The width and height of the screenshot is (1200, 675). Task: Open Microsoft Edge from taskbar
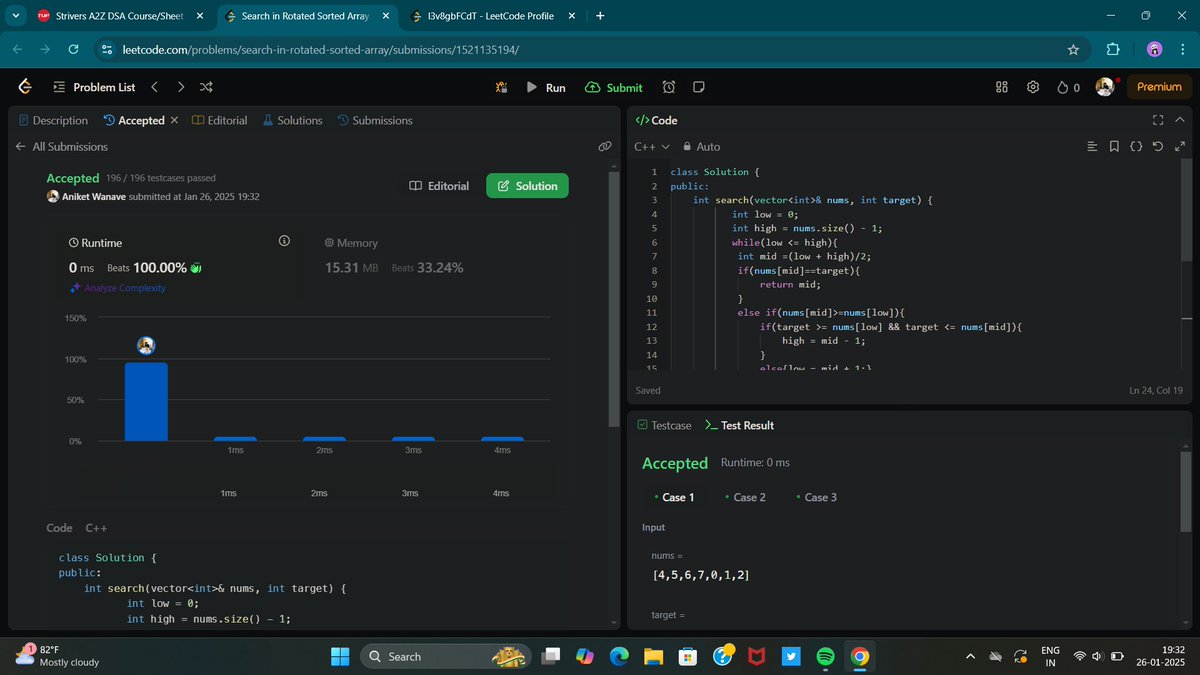[x=619, y=657]
